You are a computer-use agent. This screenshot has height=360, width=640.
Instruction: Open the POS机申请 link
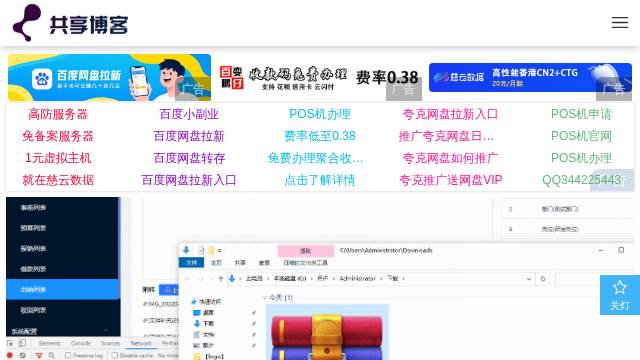tap(581, 114)
